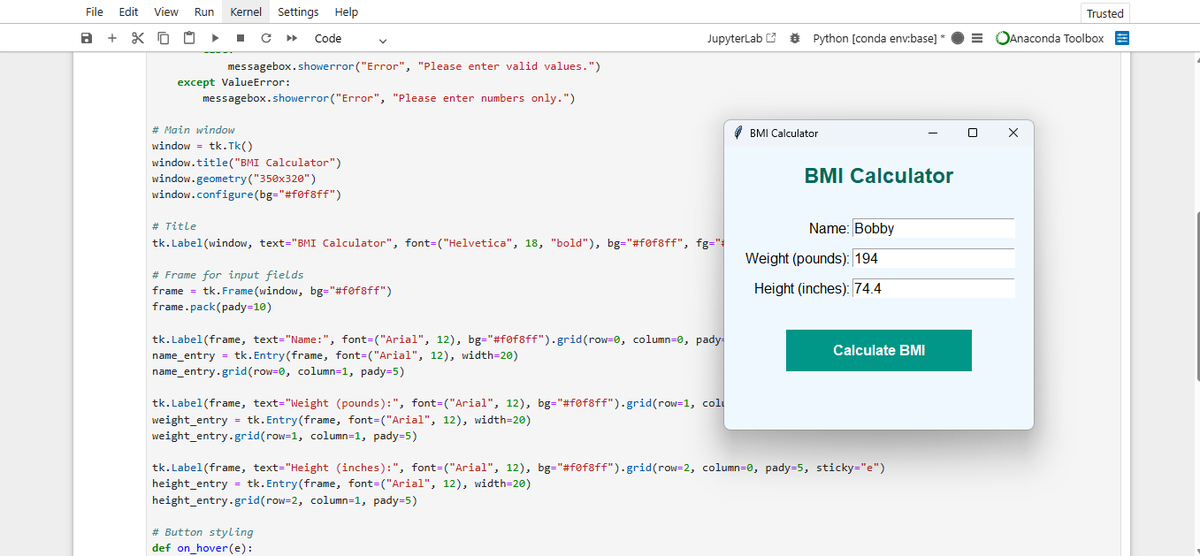1200x556 pixels.
Task: Click the 'Weight (pounds):' label in app
Action: point(798,259)
